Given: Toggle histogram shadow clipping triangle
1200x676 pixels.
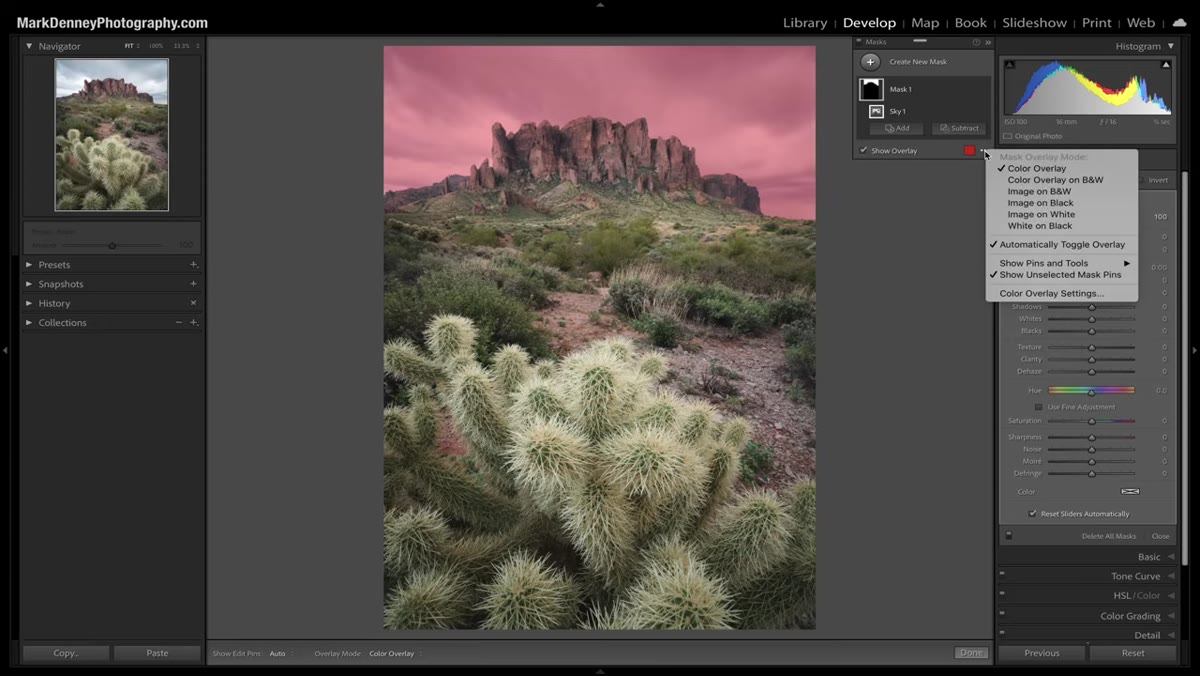Looking at the screenshot, I should (1009, 64).
